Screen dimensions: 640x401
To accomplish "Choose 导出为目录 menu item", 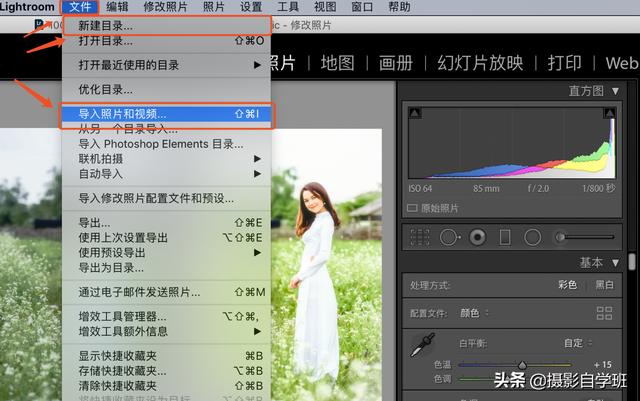I will (x=166, y=268).
